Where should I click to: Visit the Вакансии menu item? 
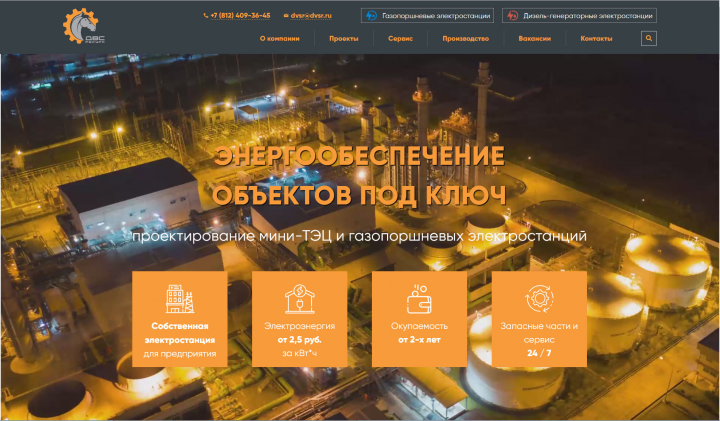[x=534, y=39]
